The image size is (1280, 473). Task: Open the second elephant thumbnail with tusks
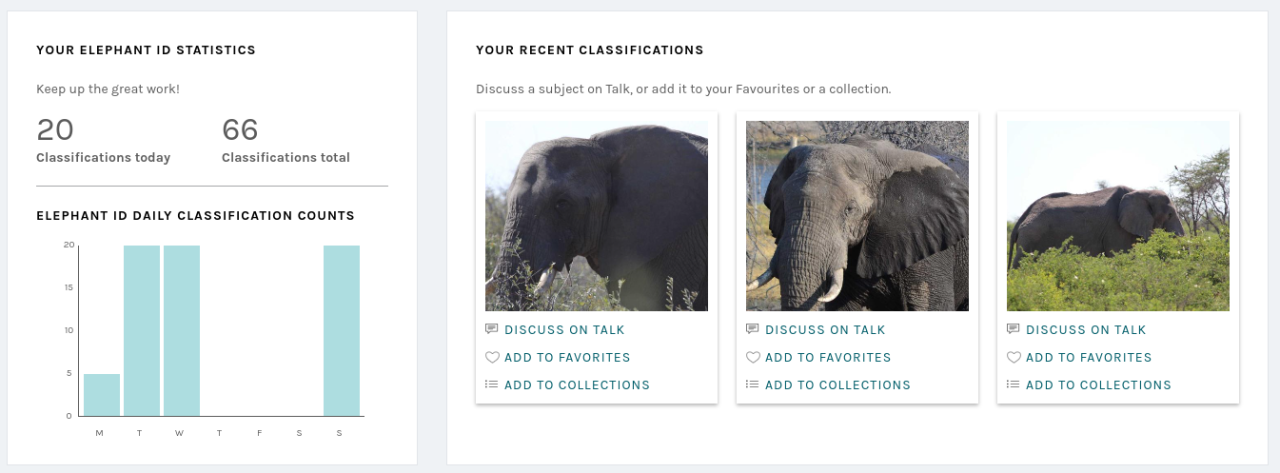[857, 216]
